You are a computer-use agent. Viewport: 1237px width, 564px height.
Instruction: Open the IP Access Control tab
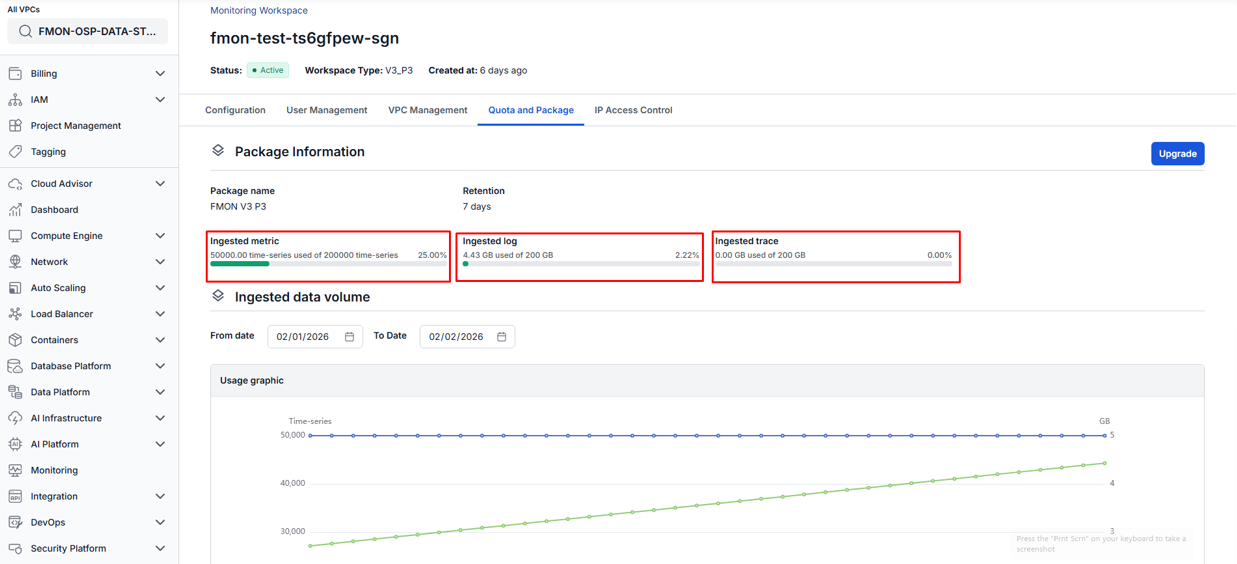[633, 110]
